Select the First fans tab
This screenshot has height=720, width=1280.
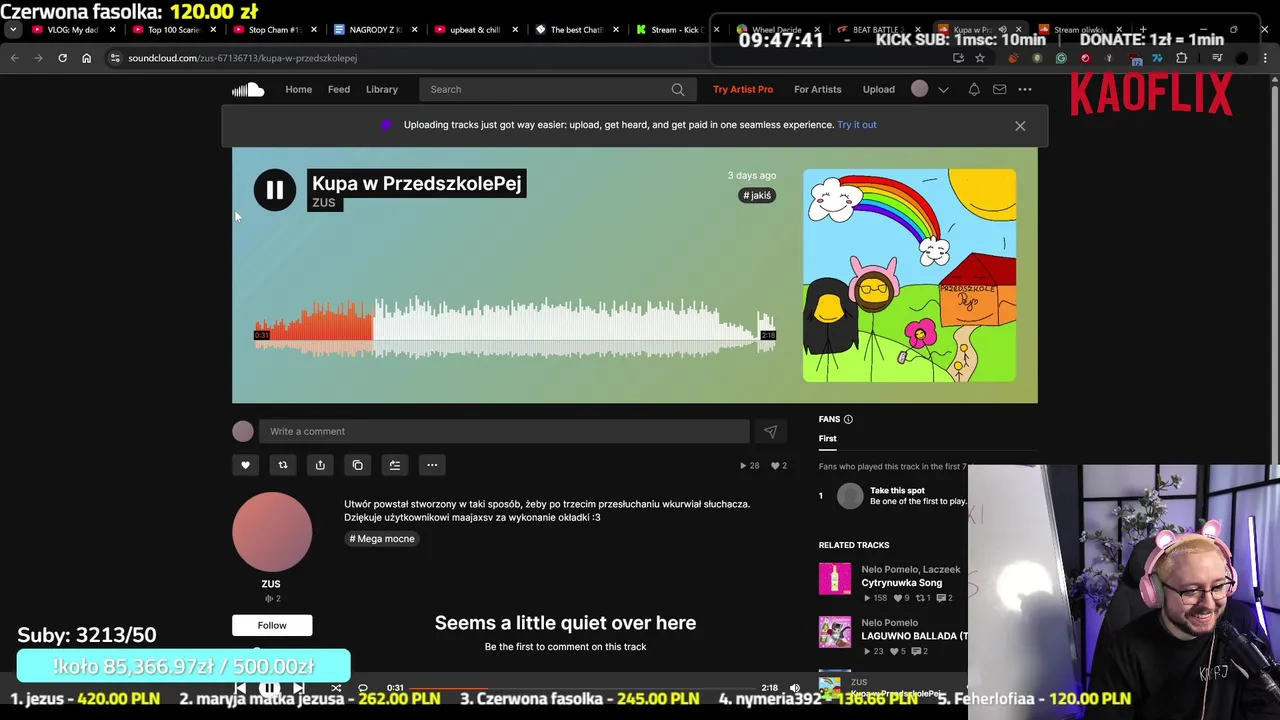tap(828, 438)
